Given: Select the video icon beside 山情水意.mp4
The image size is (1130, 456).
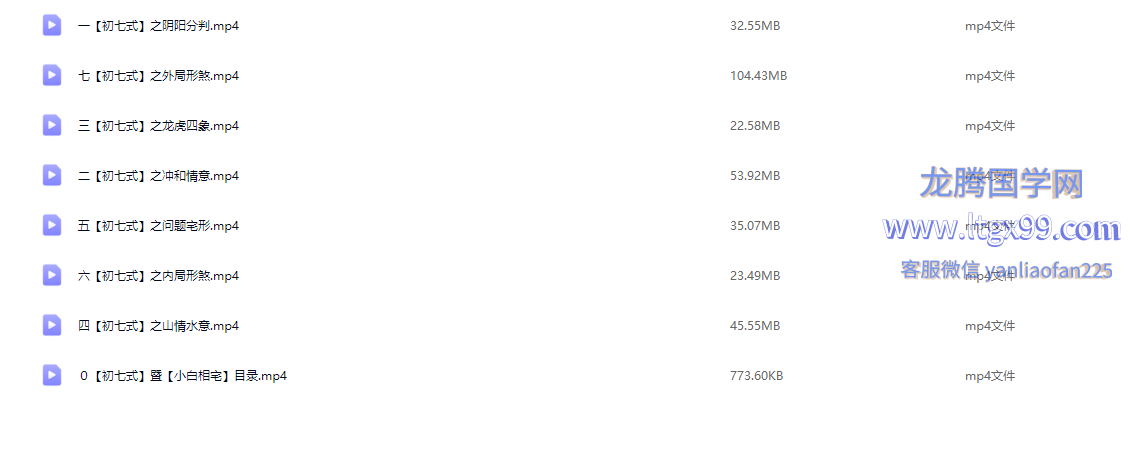Looking at the screenshot, I should 52,326.
